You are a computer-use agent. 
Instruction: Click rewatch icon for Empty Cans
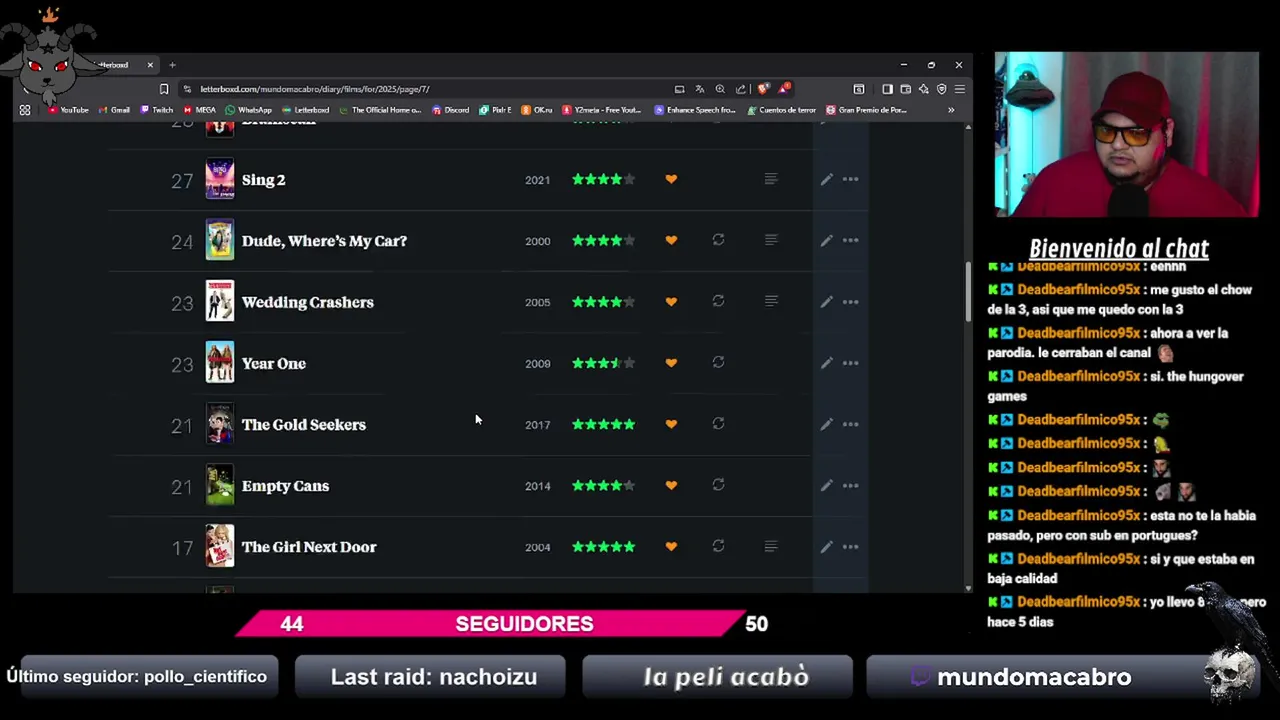(x=718, y=485)
